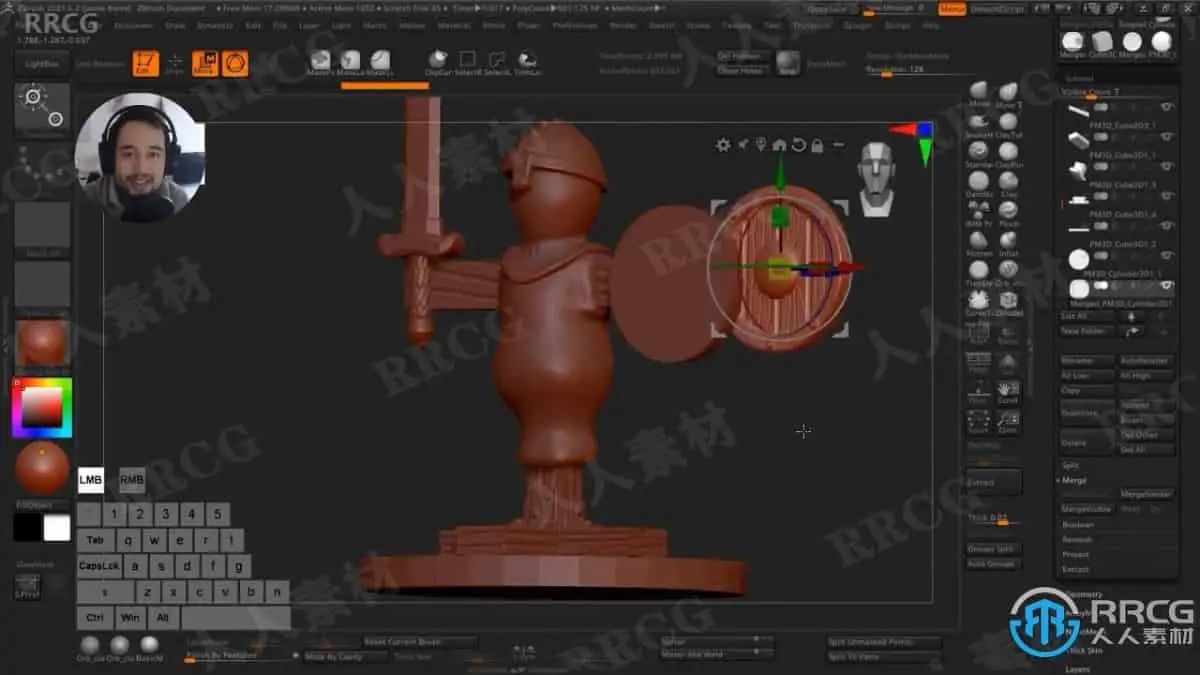Expand the Project section
This screenshot has width=1200, height=675.
(1076, 555)
